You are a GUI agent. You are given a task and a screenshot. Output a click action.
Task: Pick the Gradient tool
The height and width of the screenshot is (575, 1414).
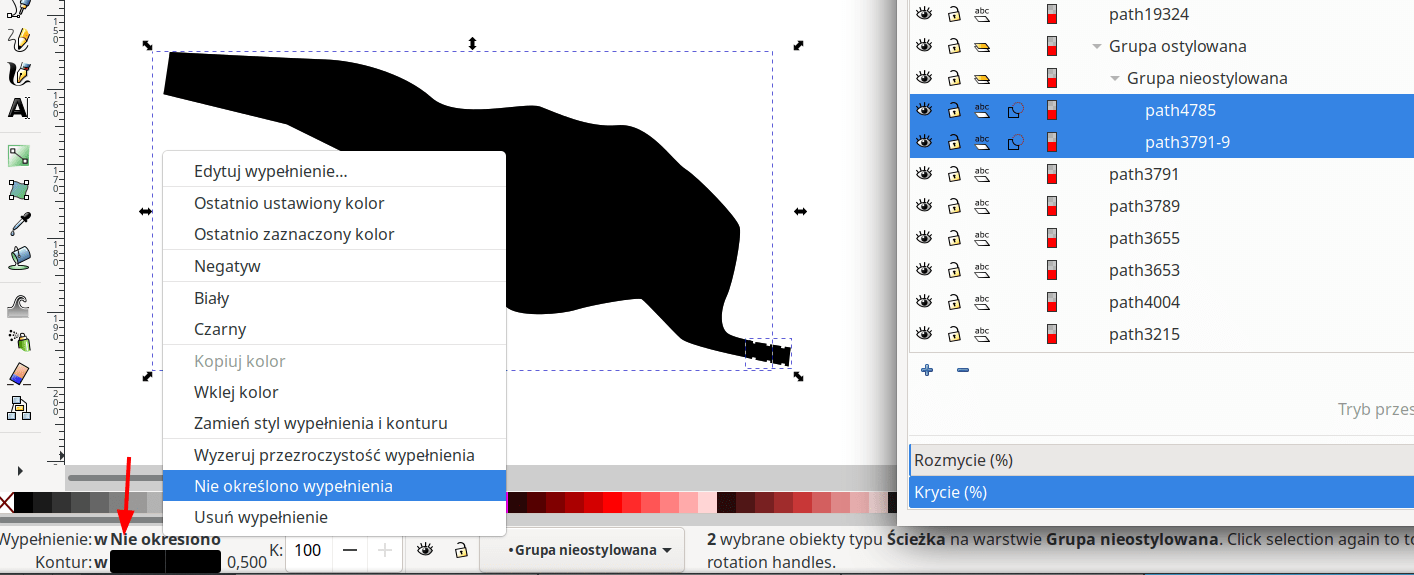(x=18, y=156)
